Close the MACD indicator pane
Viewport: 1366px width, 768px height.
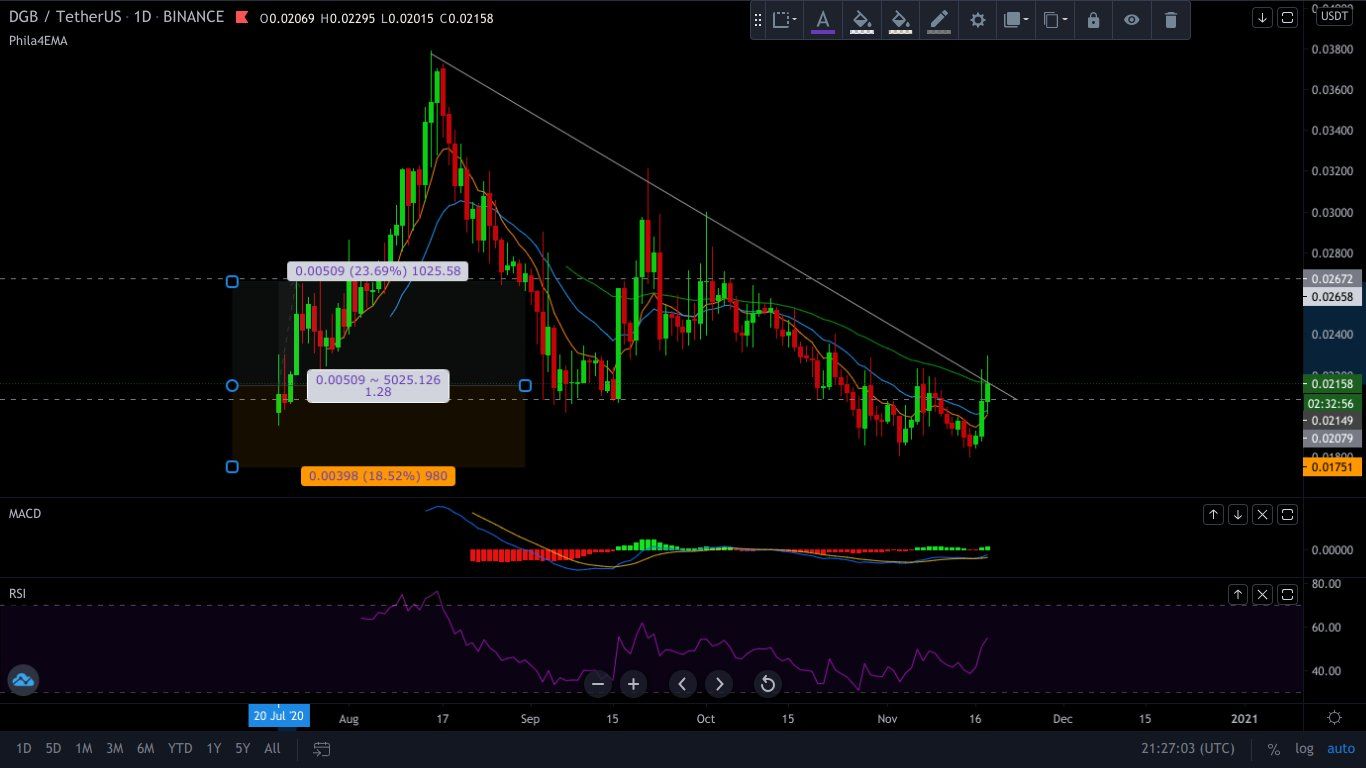tap(1262, 514)
